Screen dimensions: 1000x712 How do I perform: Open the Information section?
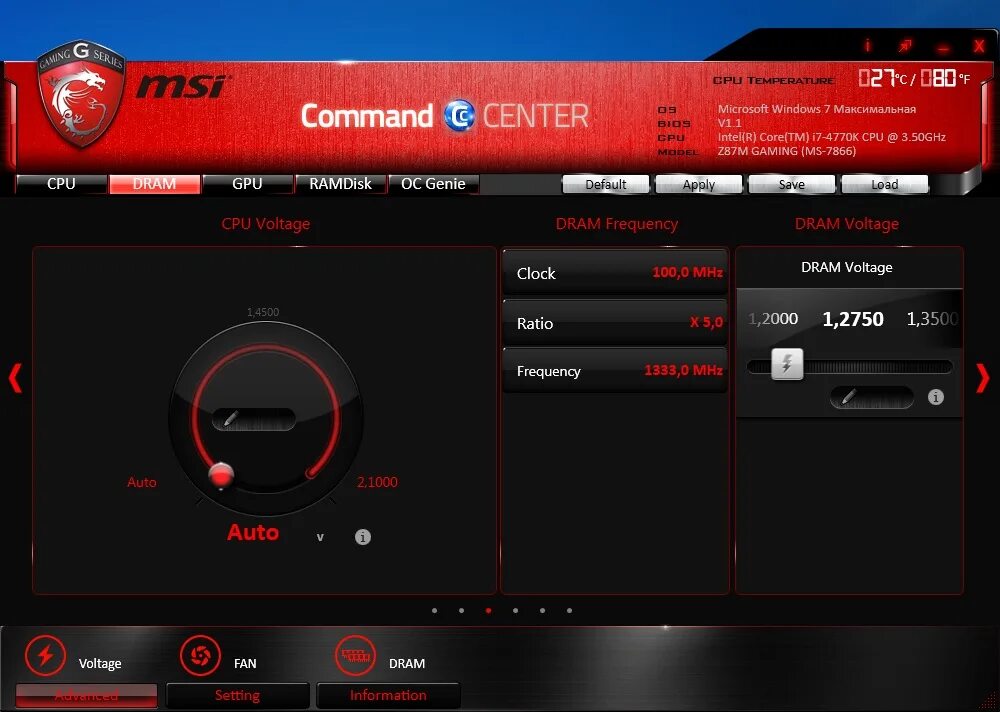[388, 695]
